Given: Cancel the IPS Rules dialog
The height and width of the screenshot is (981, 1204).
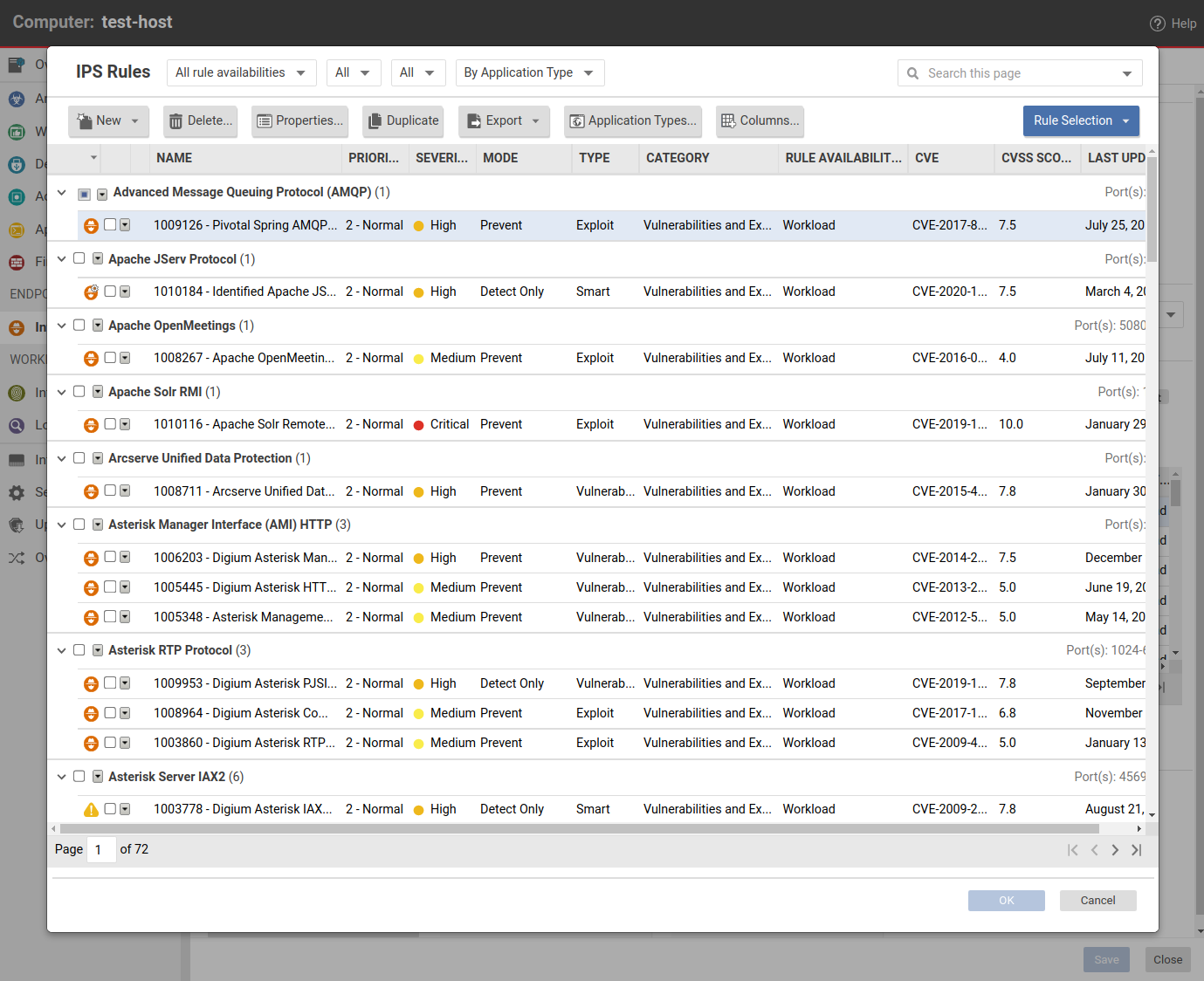Looking at the screenshot, I should click(x=1098, y=901).
